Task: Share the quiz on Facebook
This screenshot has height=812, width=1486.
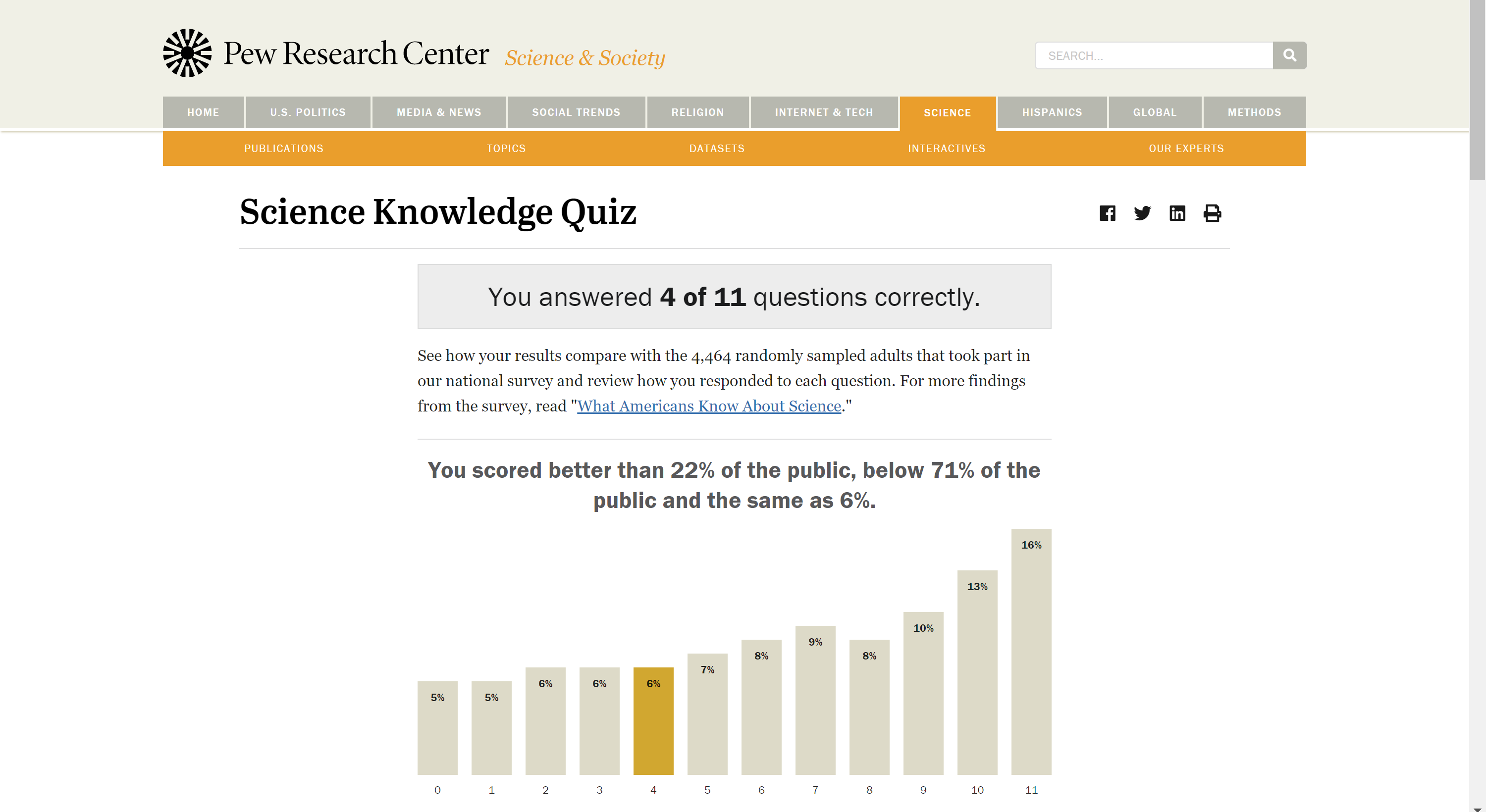Action: tap(1107, 213)
